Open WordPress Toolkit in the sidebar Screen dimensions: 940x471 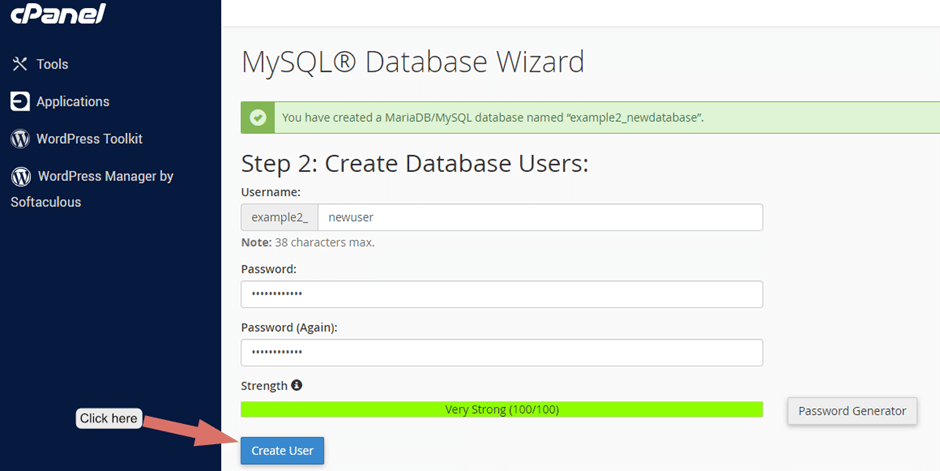(x=89, y=139)
